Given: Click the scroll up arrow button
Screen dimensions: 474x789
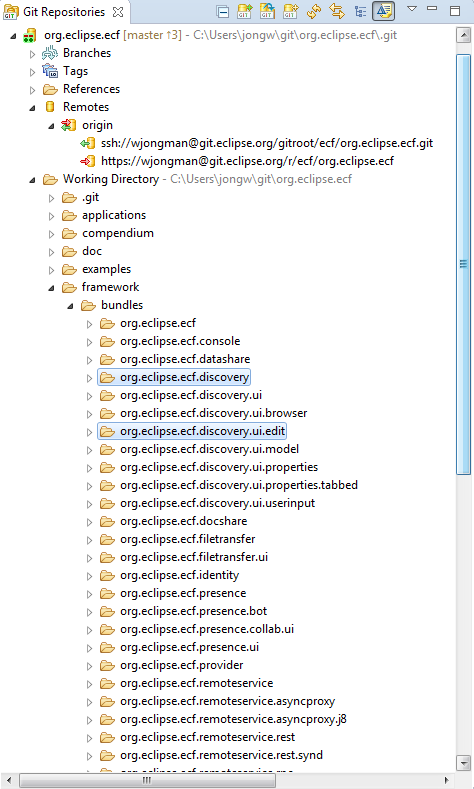Looking at the screenshot, I should coord(463,36).
